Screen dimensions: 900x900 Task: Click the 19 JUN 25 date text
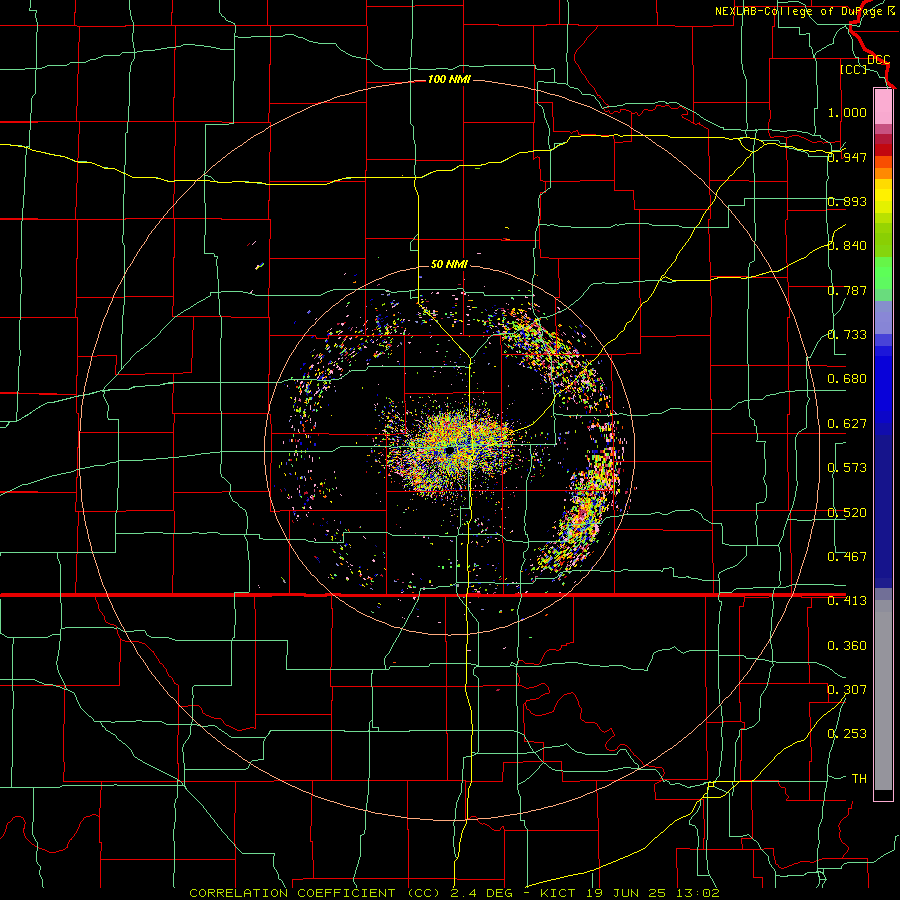[x=627, y=893]
